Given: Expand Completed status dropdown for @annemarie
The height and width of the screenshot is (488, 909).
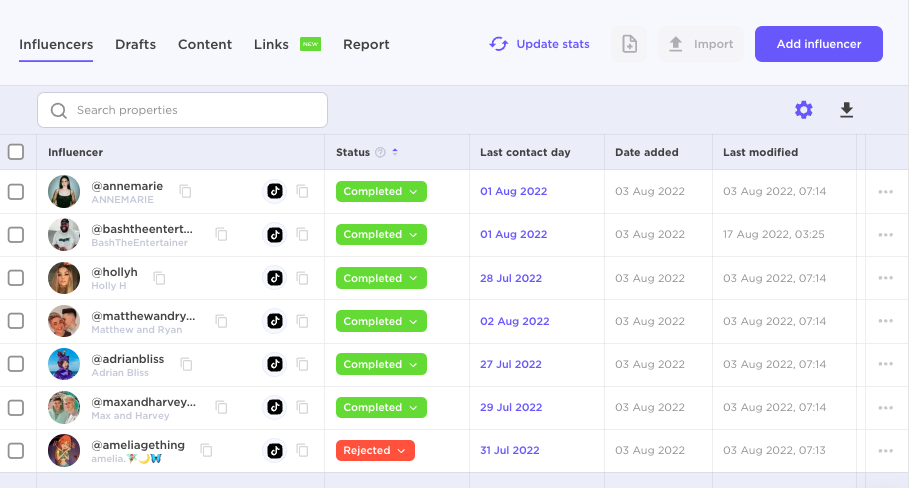Looking at the screenshot, I should point(381,192).
